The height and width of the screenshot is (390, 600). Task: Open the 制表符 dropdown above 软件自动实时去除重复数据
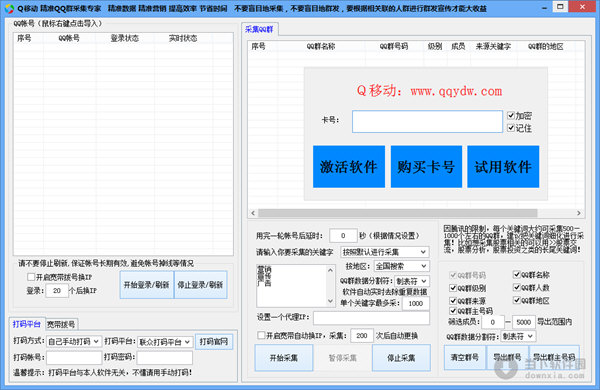tap(412, 281)
